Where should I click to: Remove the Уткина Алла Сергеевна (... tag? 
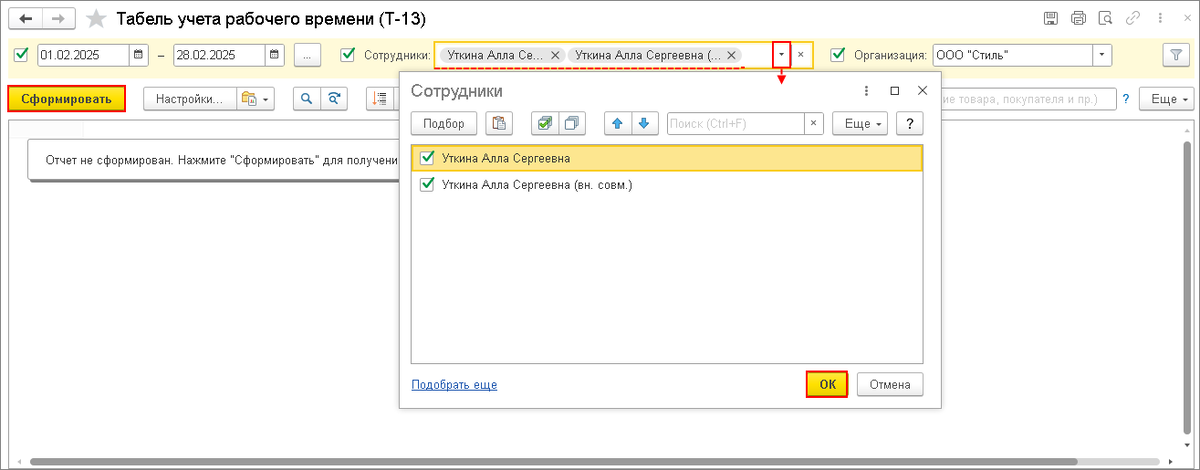[x=731, y=56]
